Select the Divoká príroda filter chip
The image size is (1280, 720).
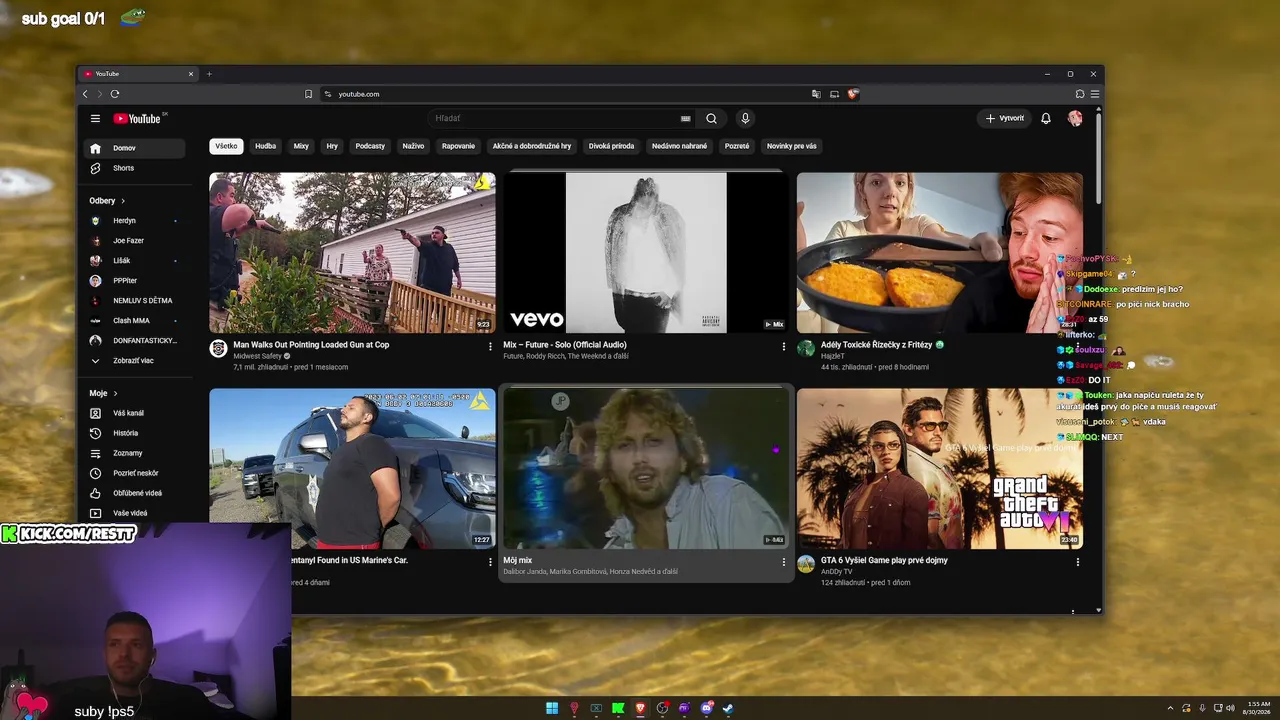point(611,146)
